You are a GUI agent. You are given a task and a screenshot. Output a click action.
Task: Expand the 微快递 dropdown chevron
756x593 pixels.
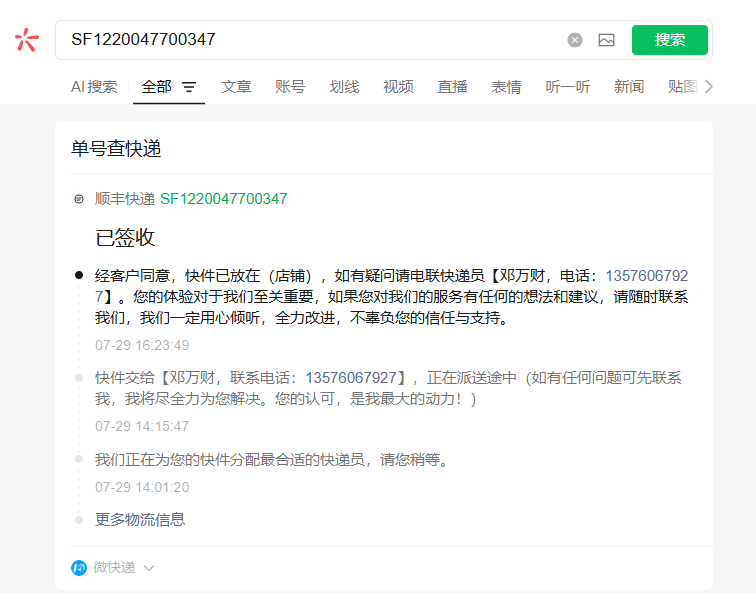tap(149, 568)
